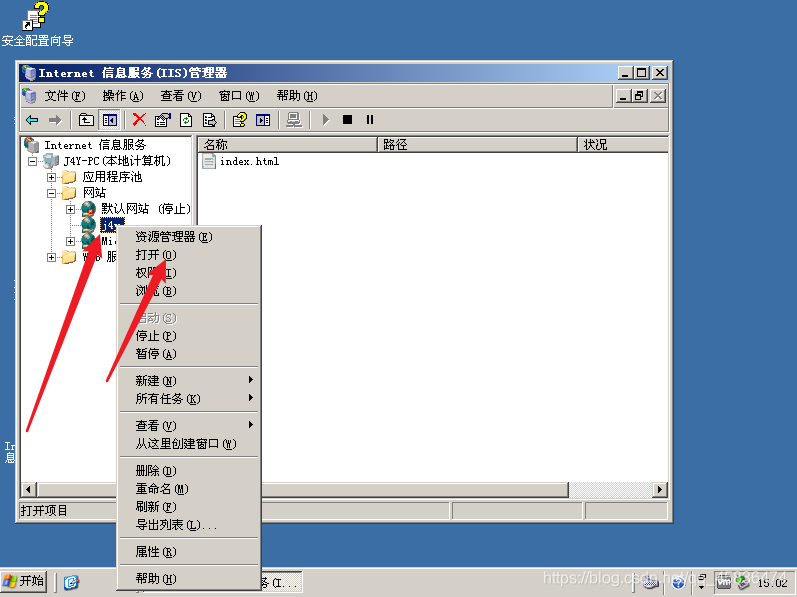
Task: Expand the 查看(V) context submenu
Action: [x=189, y=425]
